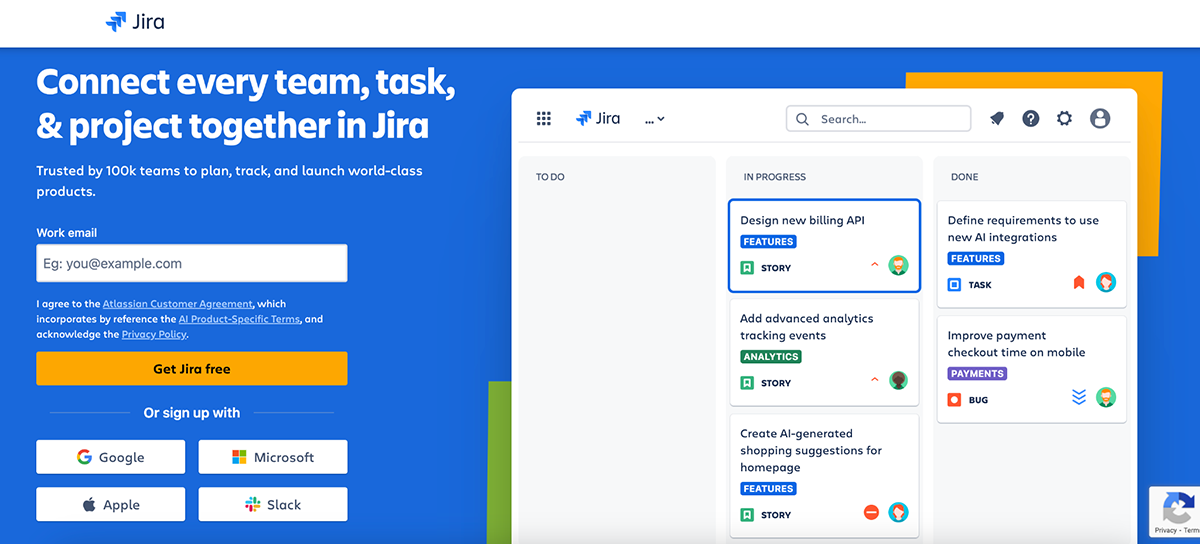Select the Done column header
The width and height of the screenshot is (1200, 544).
click(x=965, y=177)
